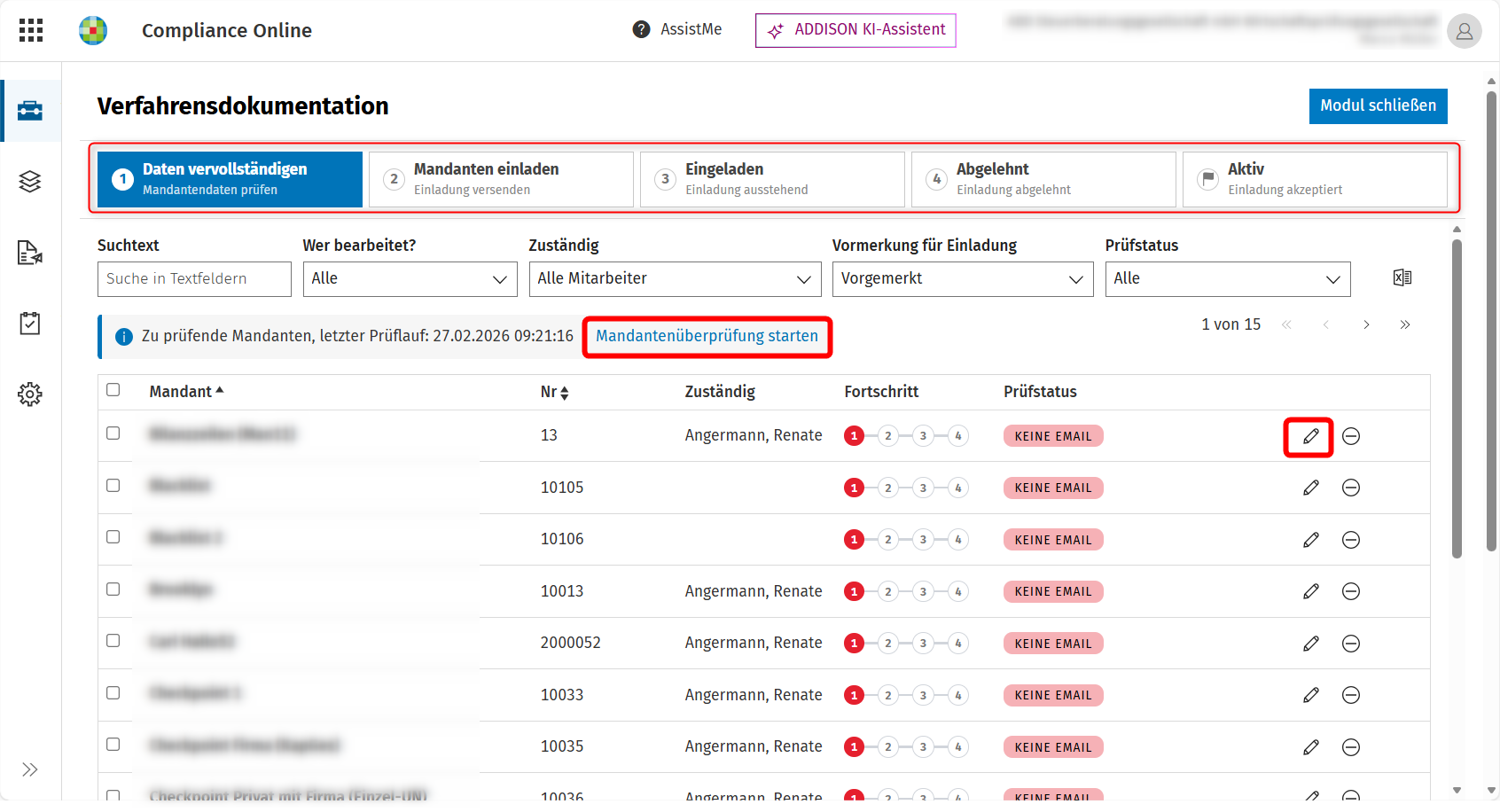
Task: Sort by Nr column header
Action: (x=554, y=392)
